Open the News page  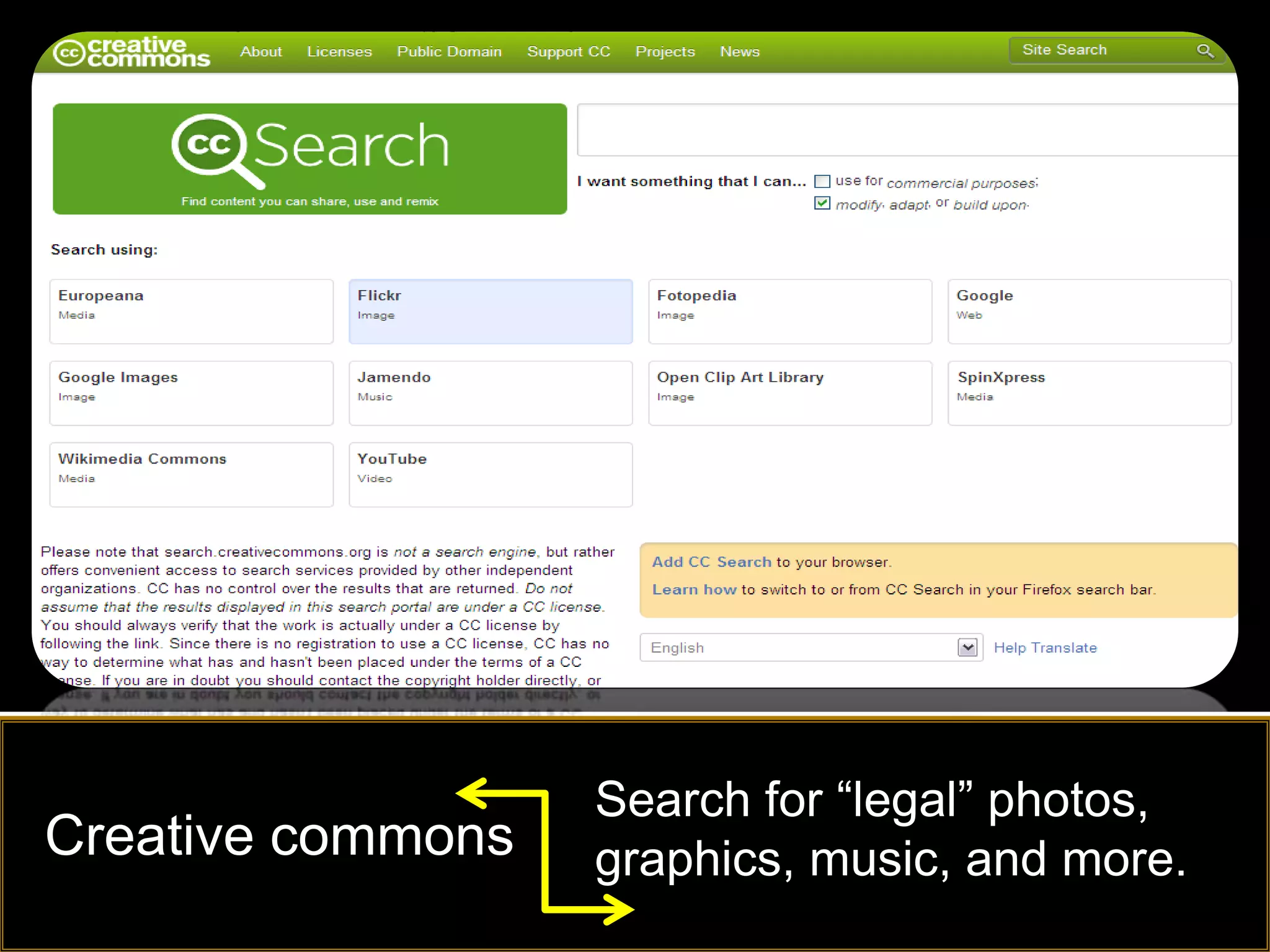739,51
